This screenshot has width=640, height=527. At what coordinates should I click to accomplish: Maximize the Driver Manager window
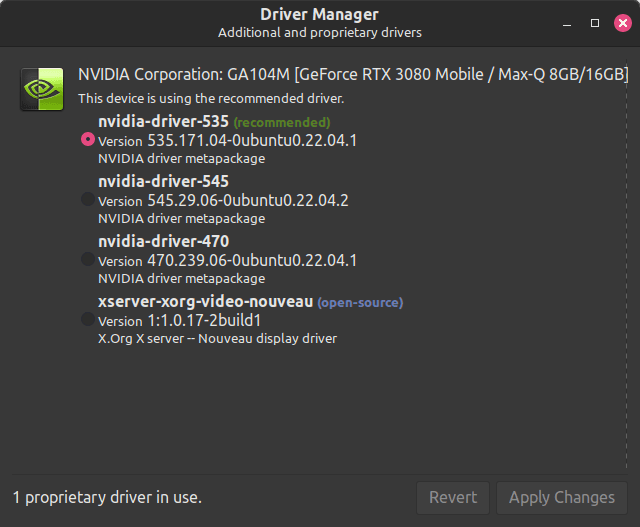point(595,23)
